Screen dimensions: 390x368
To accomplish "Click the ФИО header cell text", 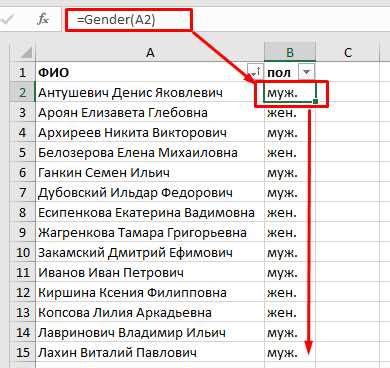I will pyautogui.click(x=54, y=72).
